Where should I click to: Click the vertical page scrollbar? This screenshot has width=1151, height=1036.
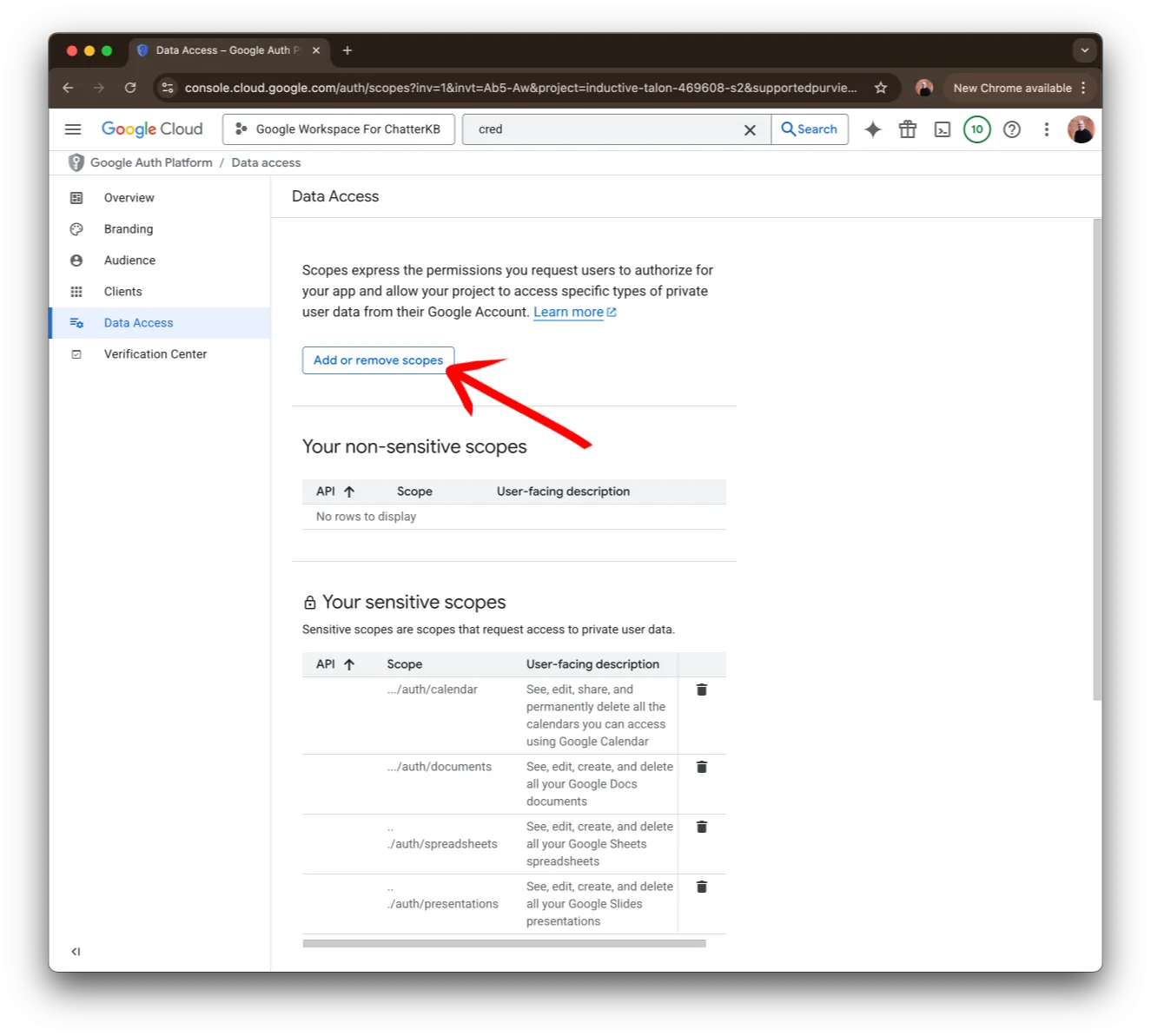point(1097,459)
